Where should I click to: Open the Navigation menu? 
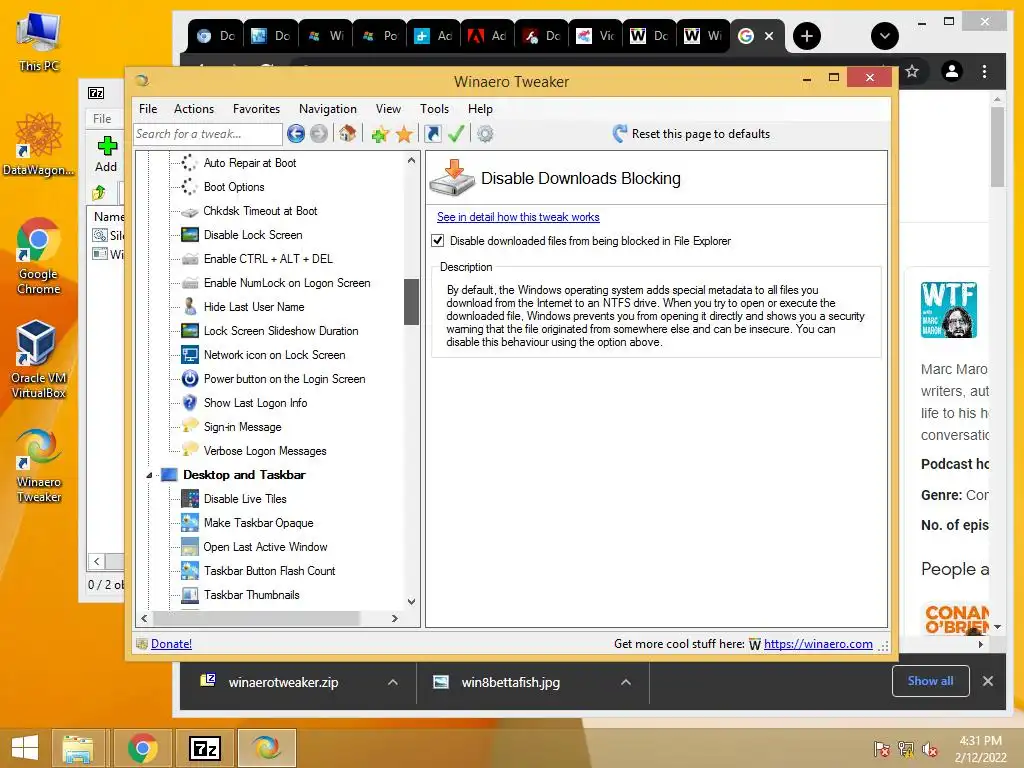coord(328,109)
